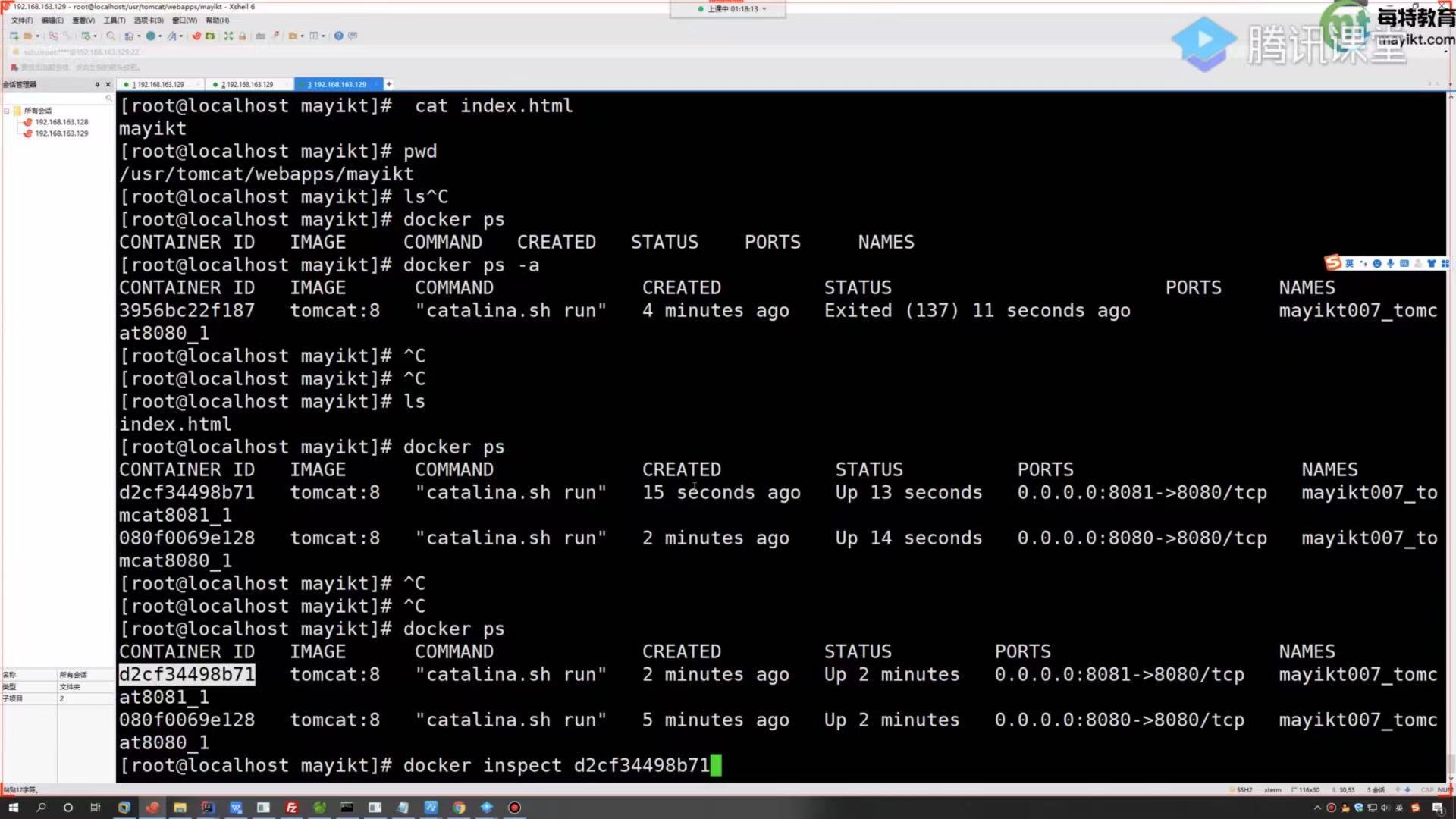Open the 文件(F) menu
Screen dimensions: 1456x819
click(x=22, y=20)
